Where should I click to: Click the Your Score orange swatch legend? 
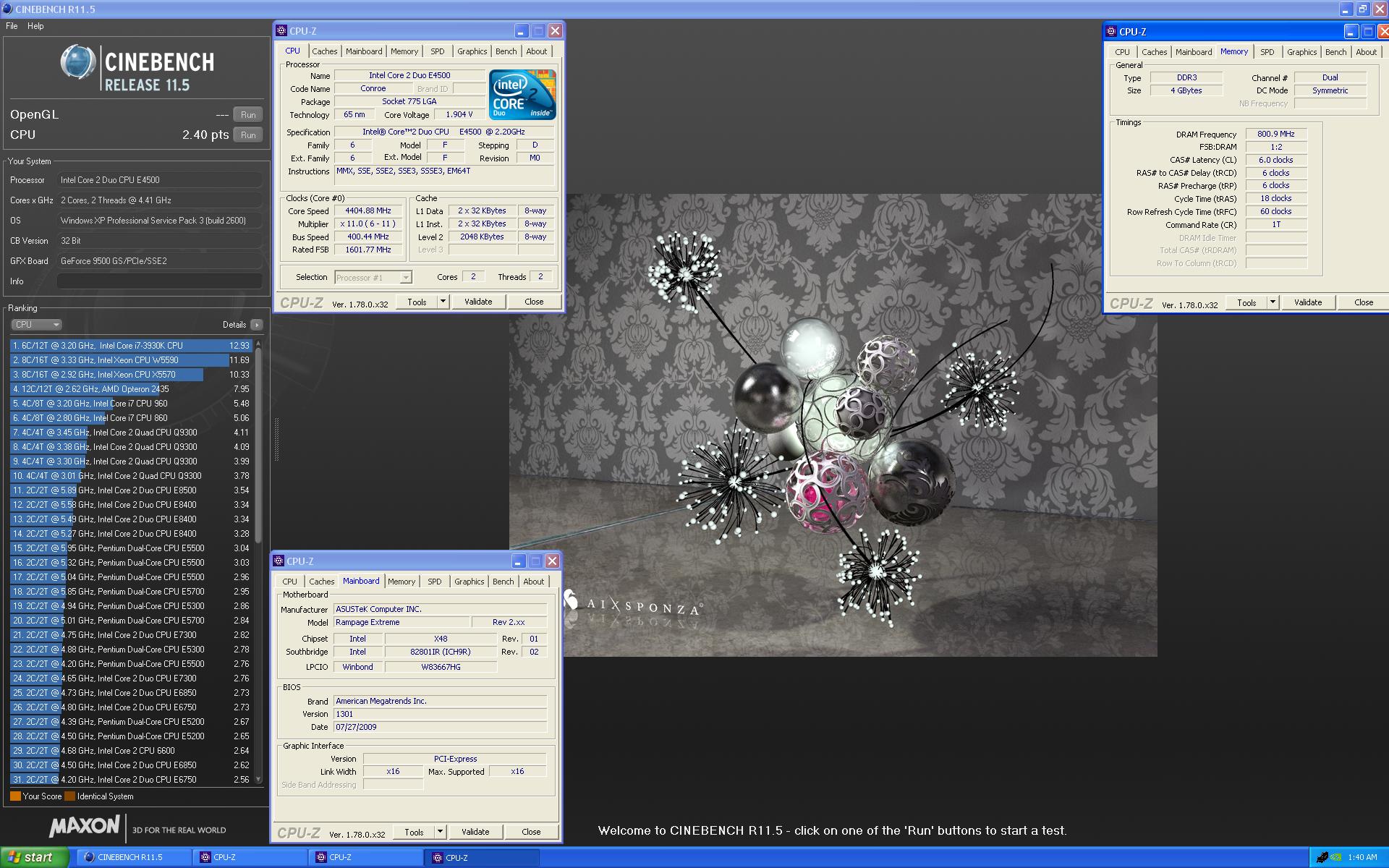click(15, 796)
